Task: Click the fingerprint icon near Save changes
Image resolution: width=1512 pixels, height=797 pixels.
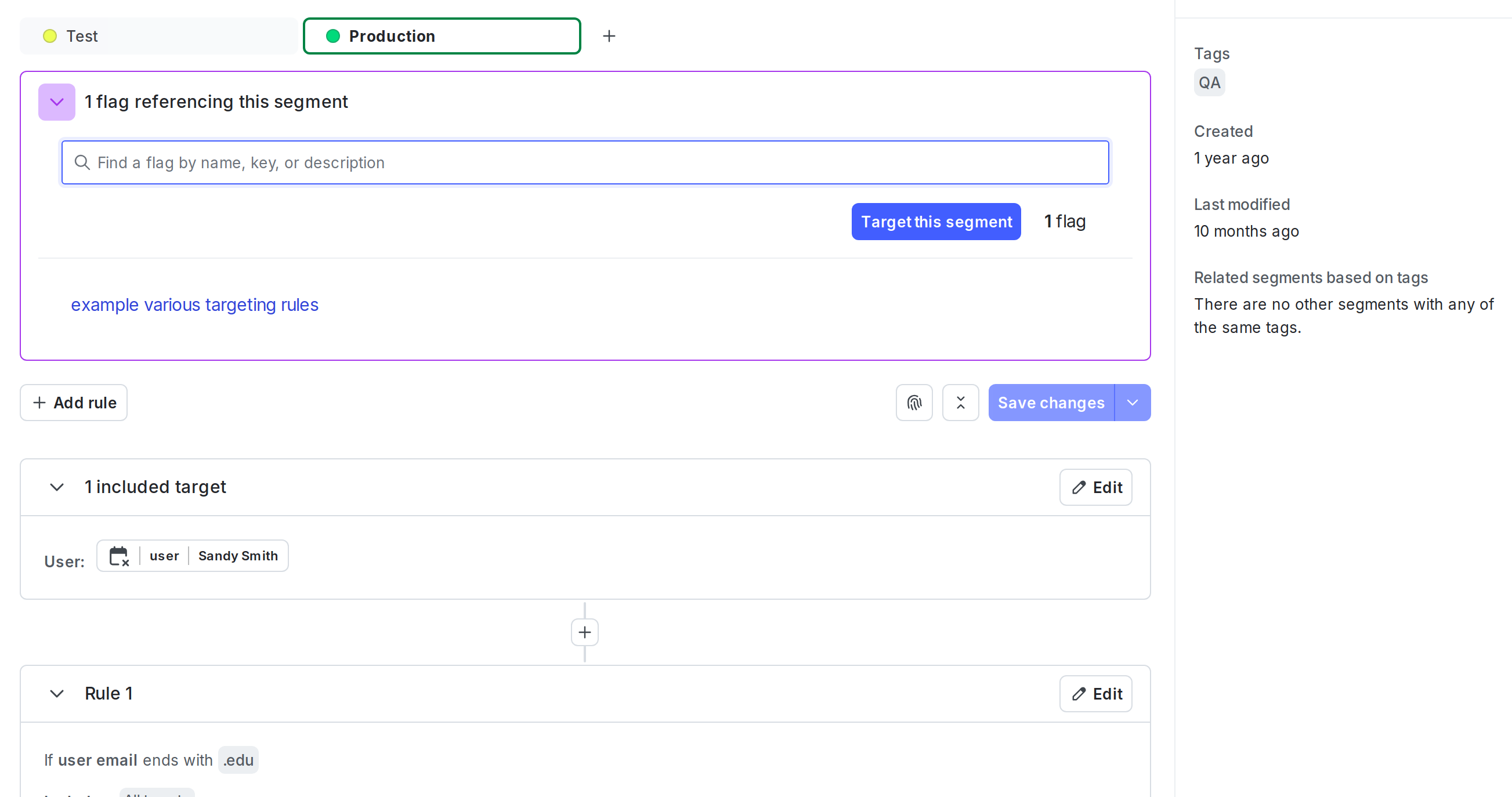Action: (914, 403)
